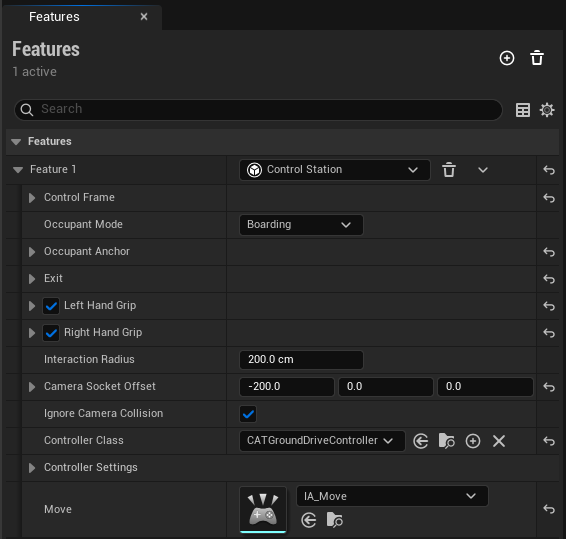The image size is (566, 539).
Task: Click the '1 active' status text
Action: (35, 71)
